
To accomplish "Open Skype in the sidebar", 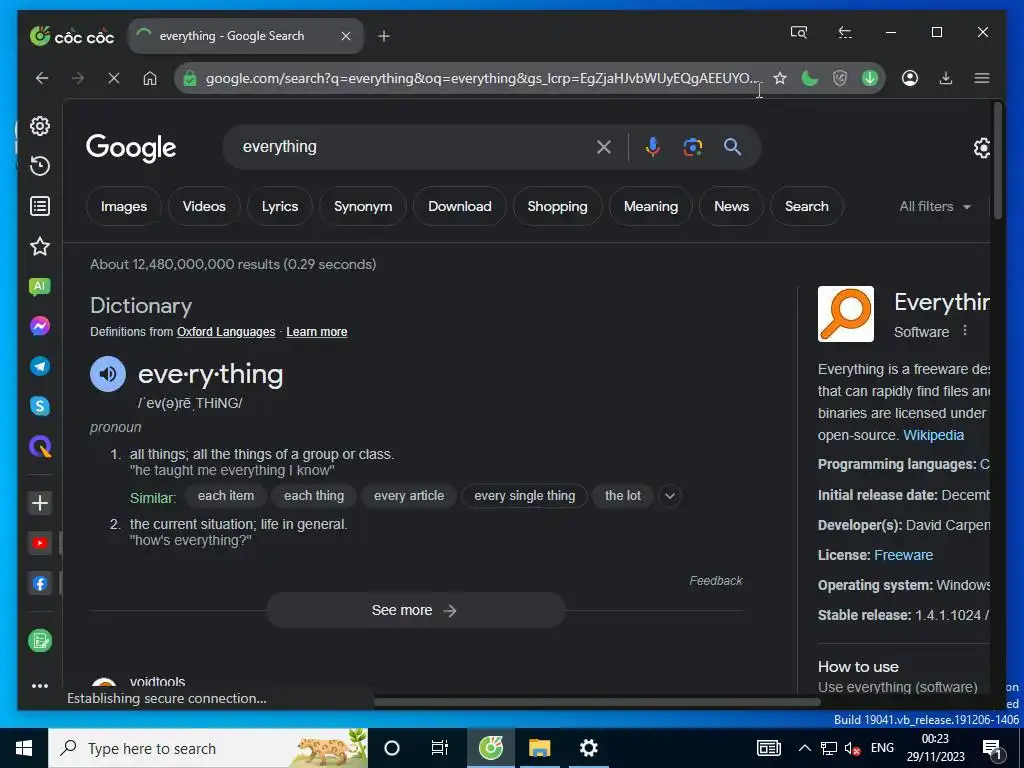I will 40,406.
